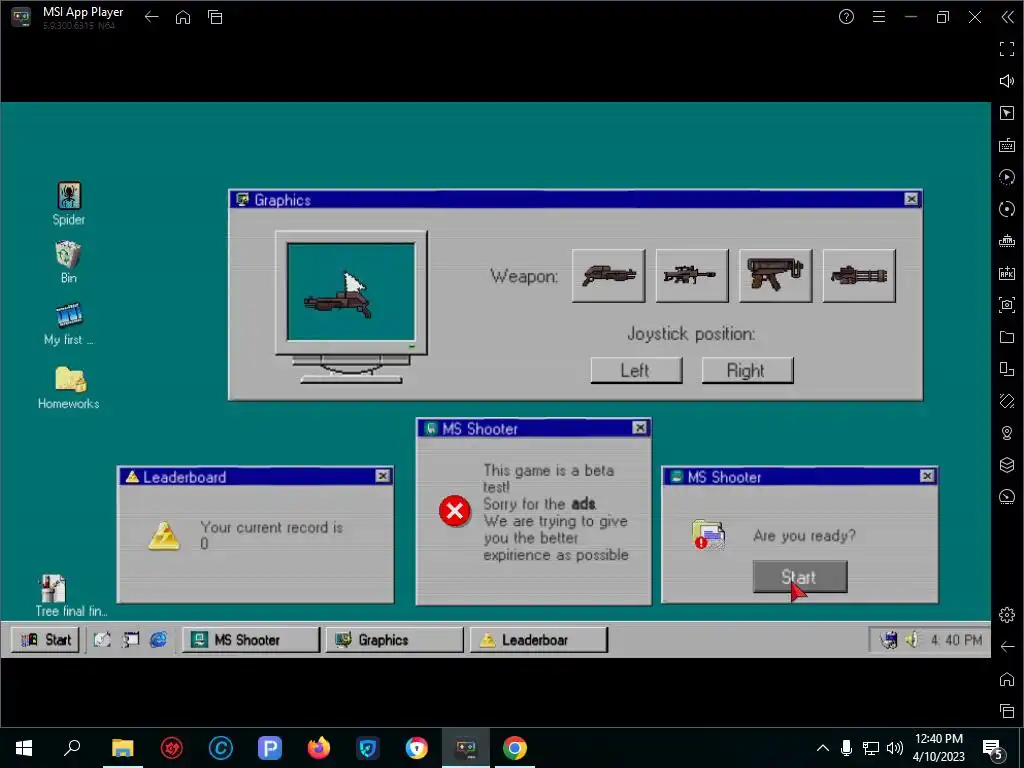Click the sidebar Android back arrow
1024x768 pixels.
(1007, 647)
